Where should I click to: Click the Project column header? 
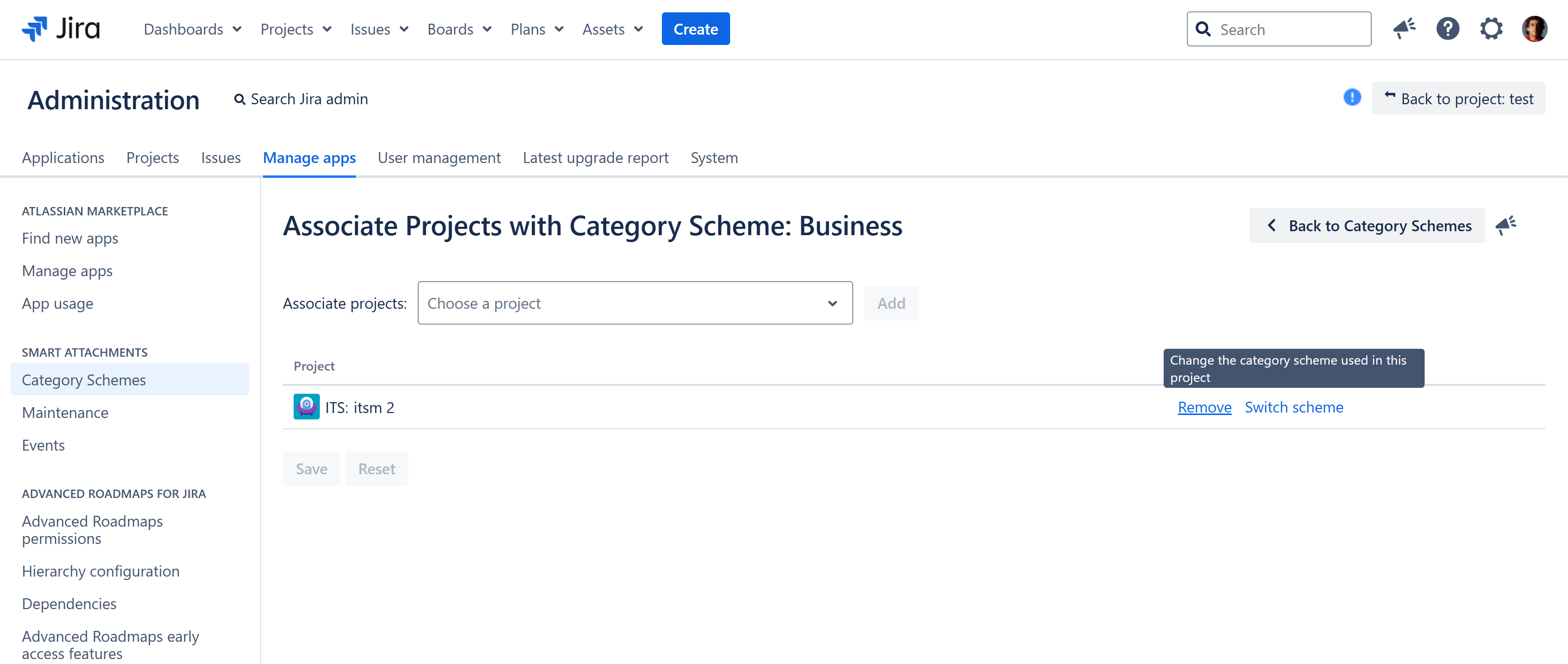(x=314, y=367)
